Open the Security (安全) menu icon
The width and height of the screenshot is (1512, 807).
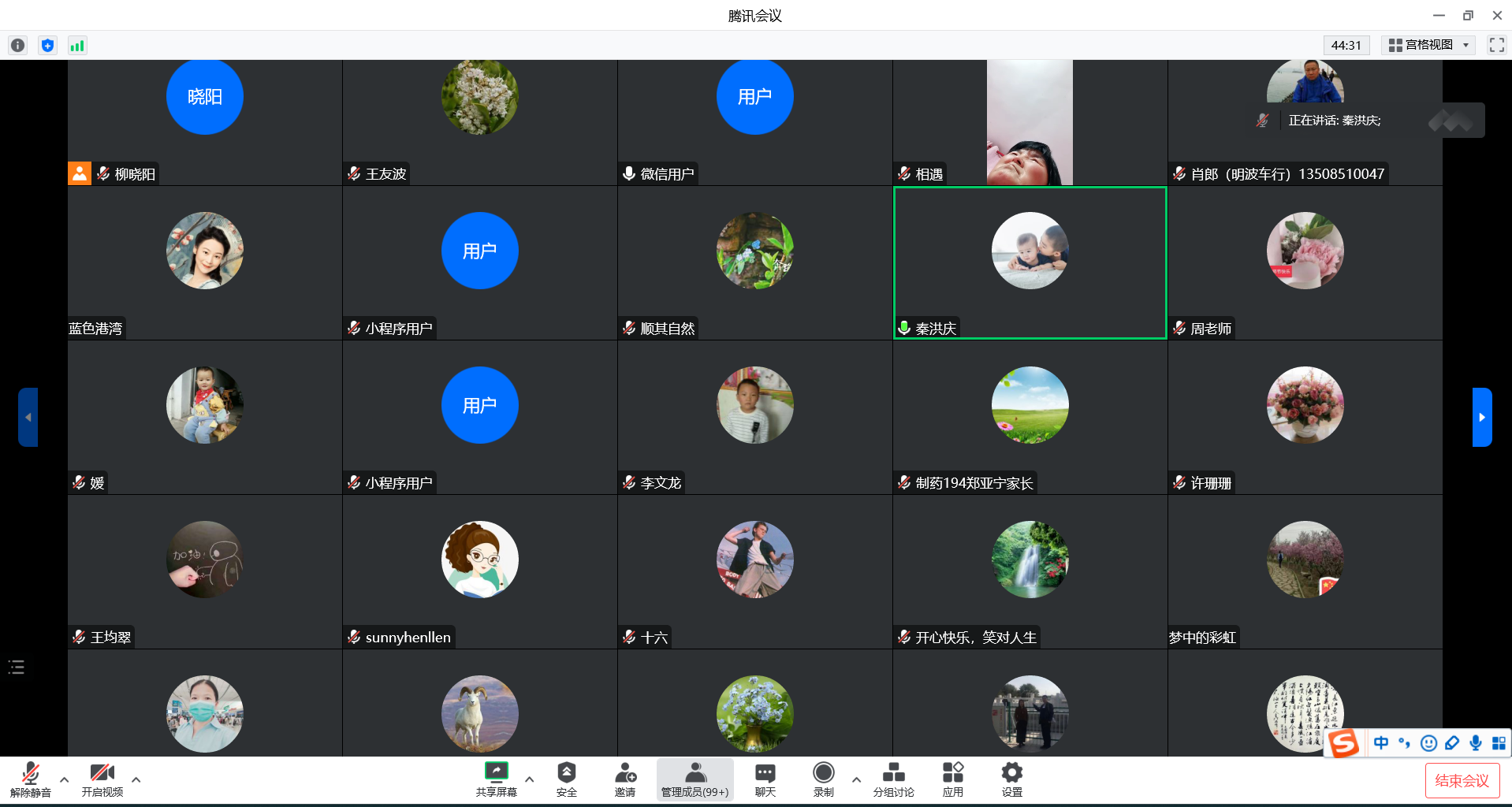[x=566, y=779]
